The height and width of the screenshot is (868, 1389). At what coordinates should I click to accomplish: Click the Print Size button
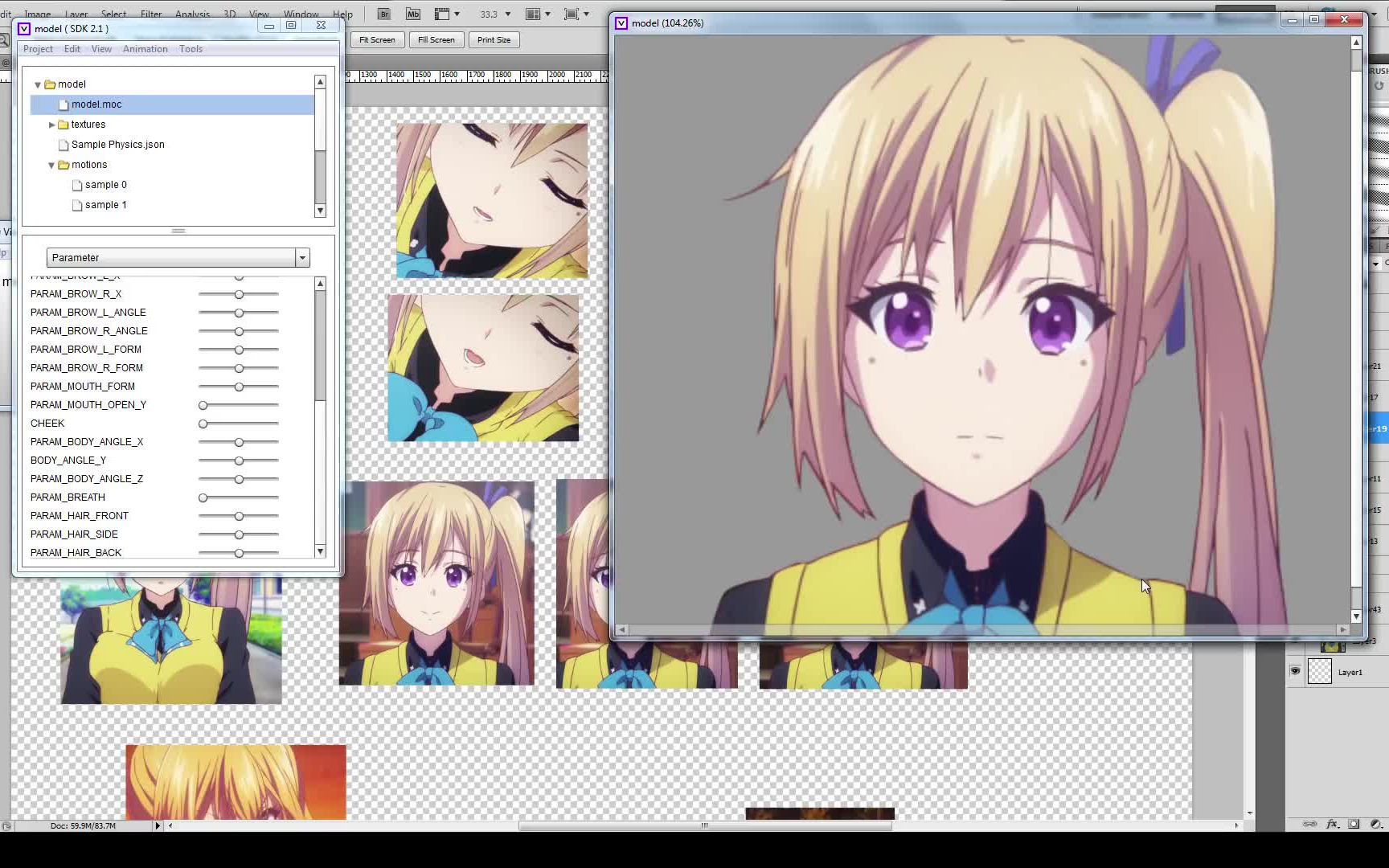point(494,39)
